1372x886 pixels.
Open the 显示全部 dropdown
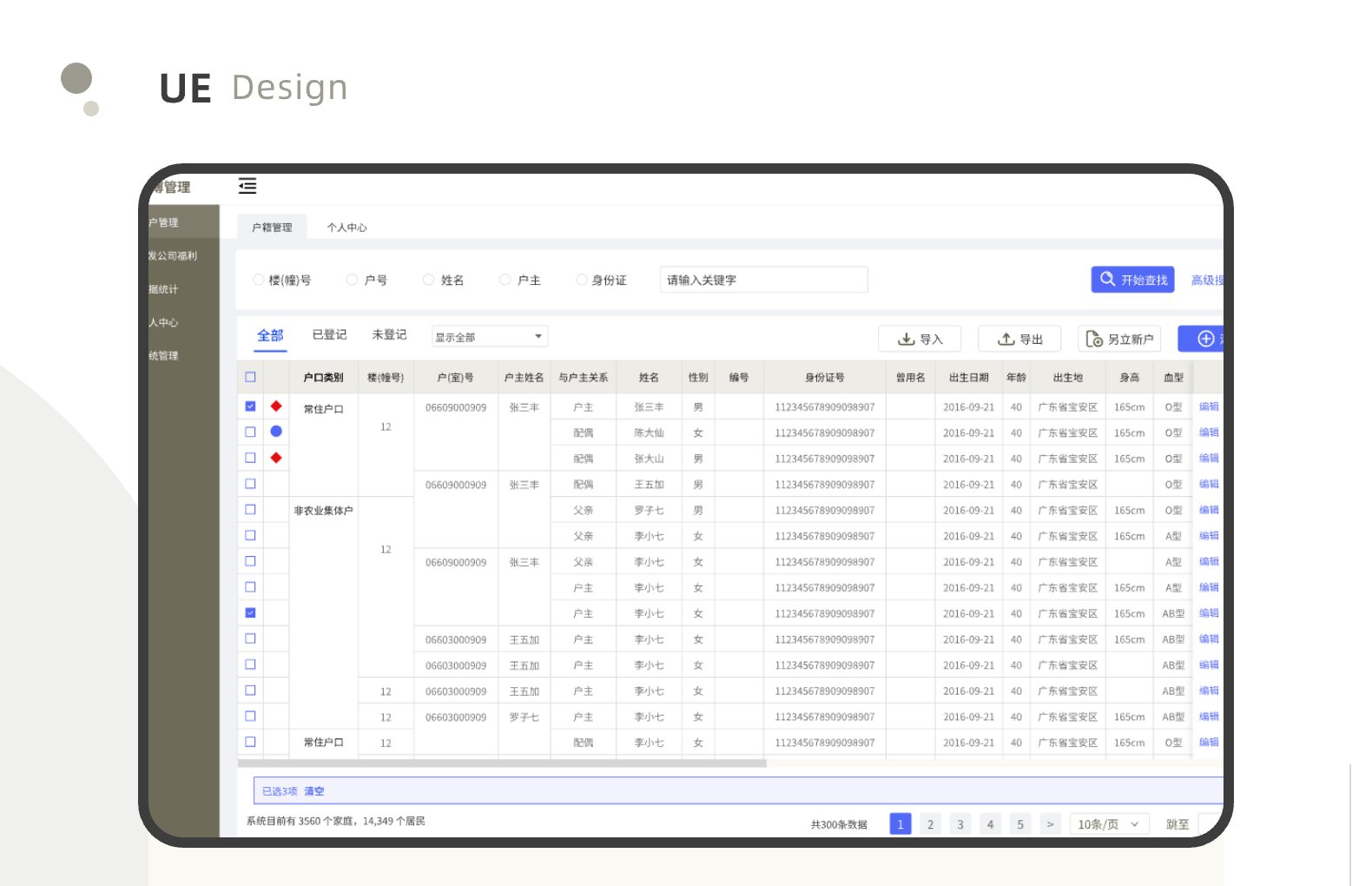[x=490, y=337]
